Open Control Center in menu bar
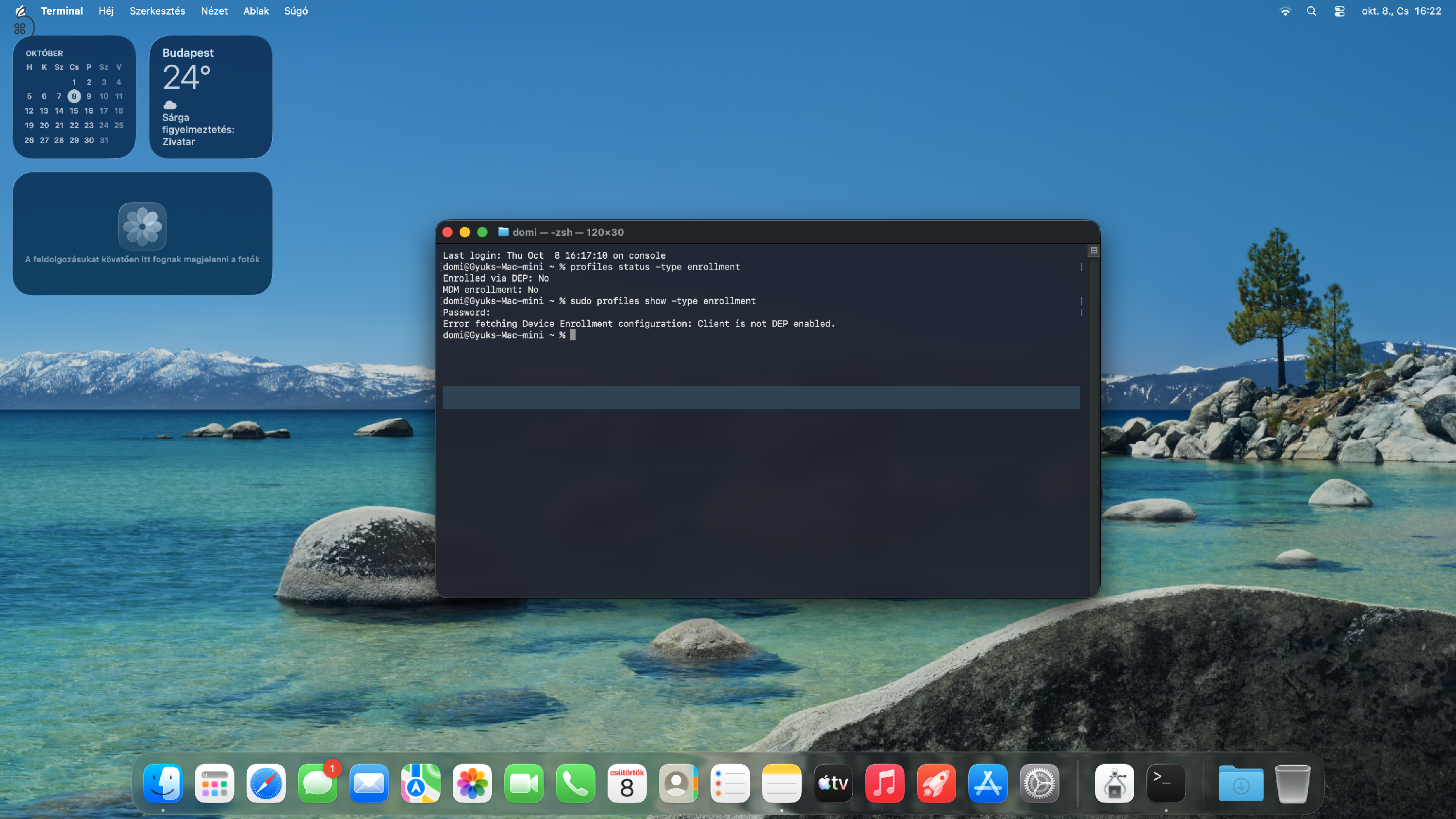The height and width of the screenshot is (819, 1456). (x=1340, y=11)
